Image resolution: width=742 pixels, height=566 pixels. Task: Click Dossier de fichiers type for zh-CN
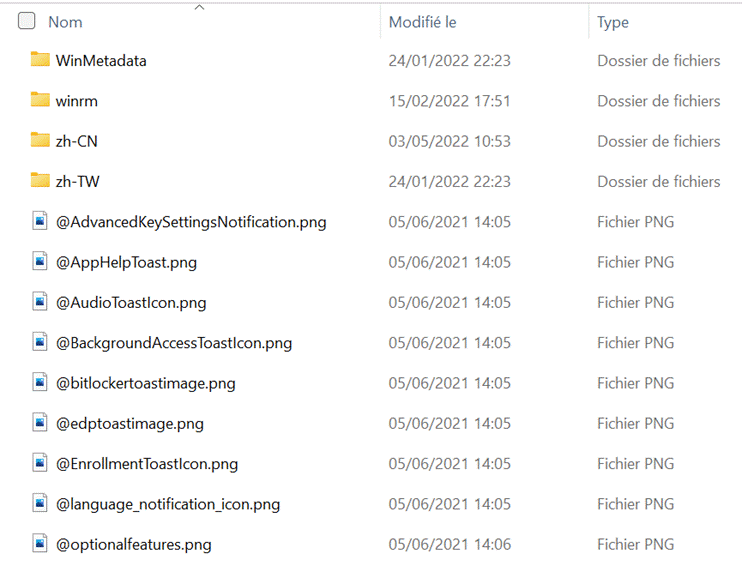point(659,141)
